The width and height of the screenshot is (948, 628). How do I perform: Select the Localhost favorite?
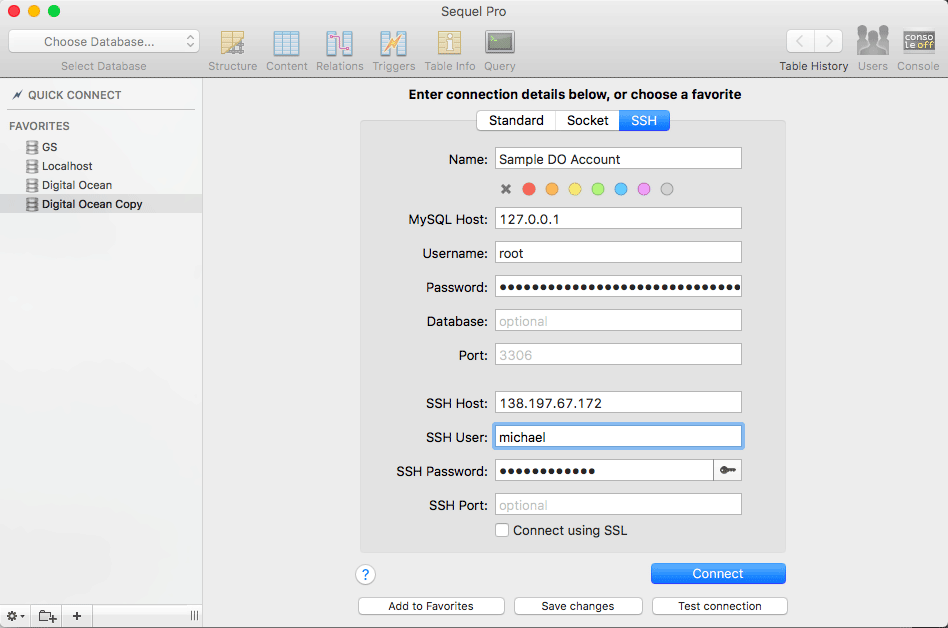[x=101, y=166]
